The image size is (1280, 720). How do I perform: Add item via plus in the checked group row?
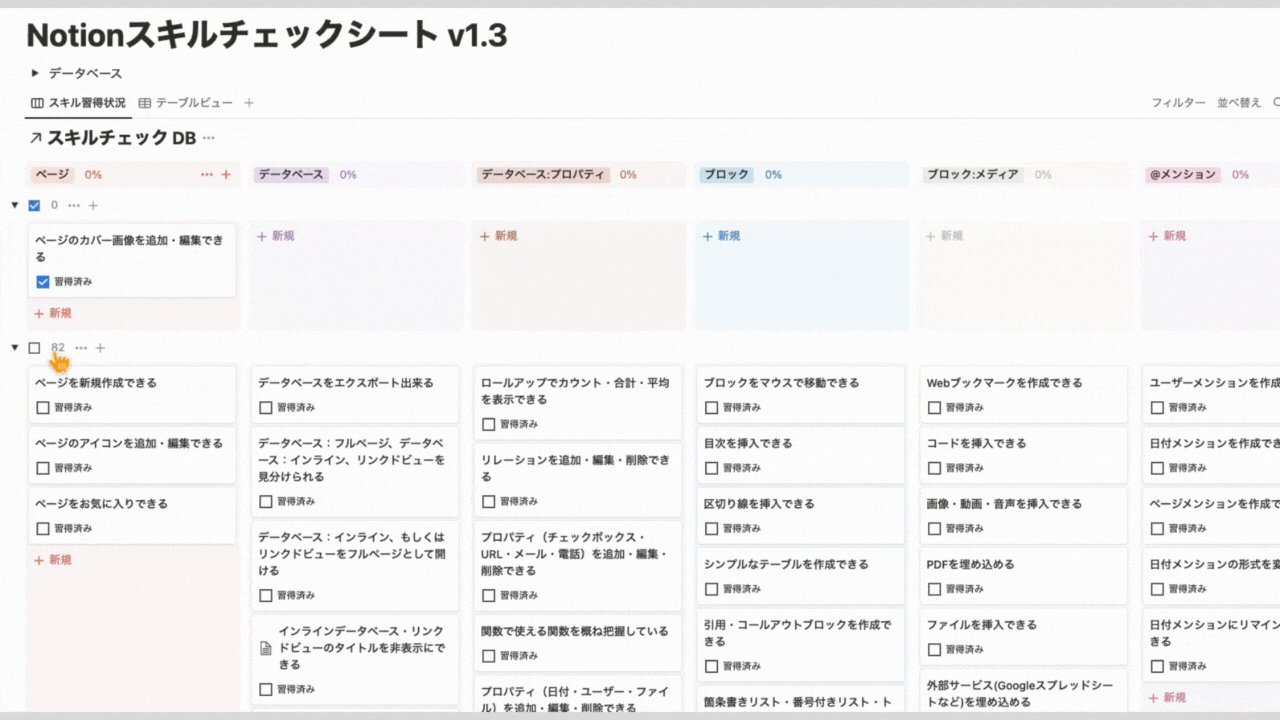(x=92, y=205)
